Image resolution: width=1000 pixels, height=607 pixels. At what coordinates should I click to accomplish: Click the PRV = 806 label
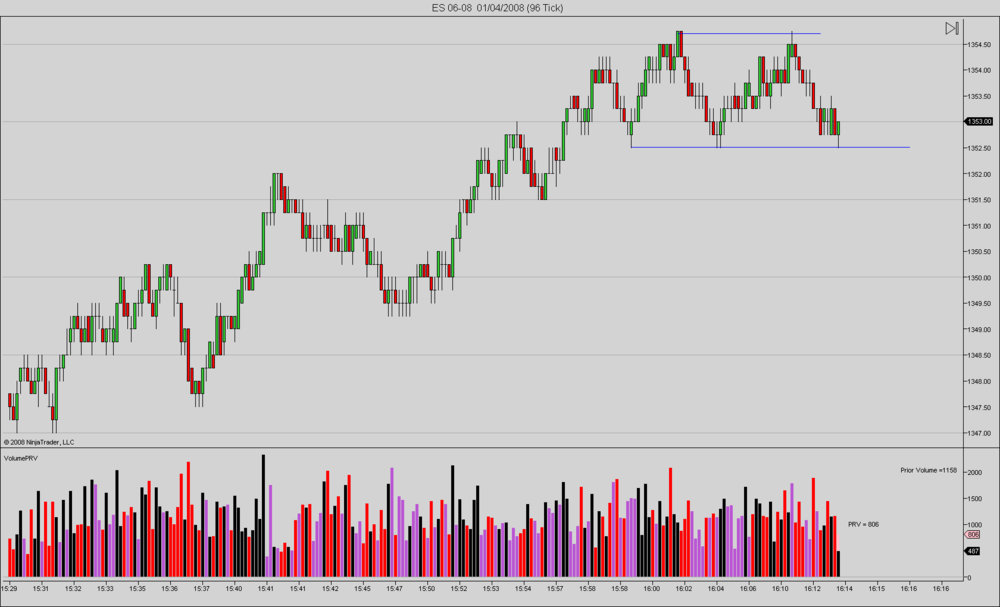pos(863,524)
